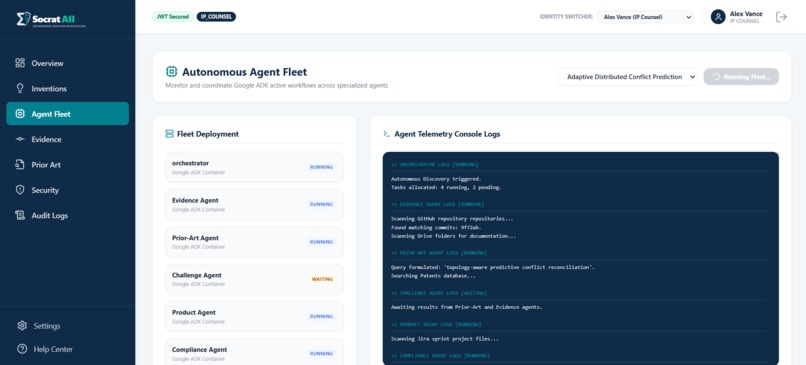Click the Compliance Agent RUNNING status badge
The width and height of the screenshot is (806, 365).
pos(321,354)
